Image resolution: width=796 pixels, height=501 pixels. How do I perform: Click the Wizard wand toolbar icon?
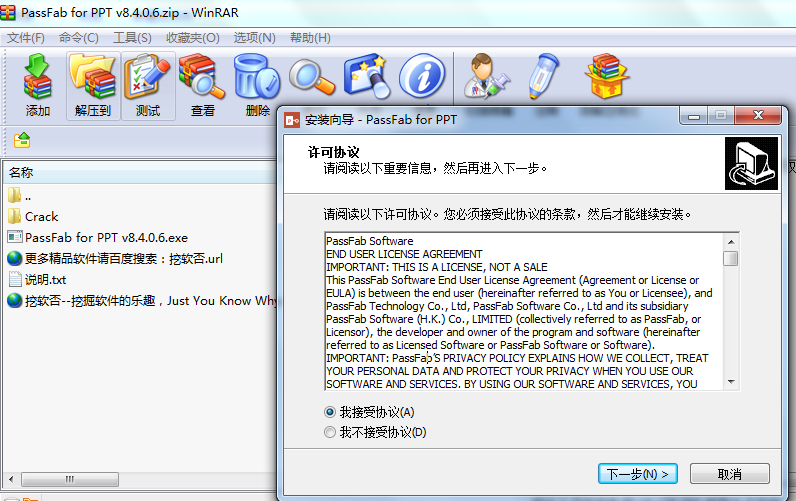coord(367,76)
